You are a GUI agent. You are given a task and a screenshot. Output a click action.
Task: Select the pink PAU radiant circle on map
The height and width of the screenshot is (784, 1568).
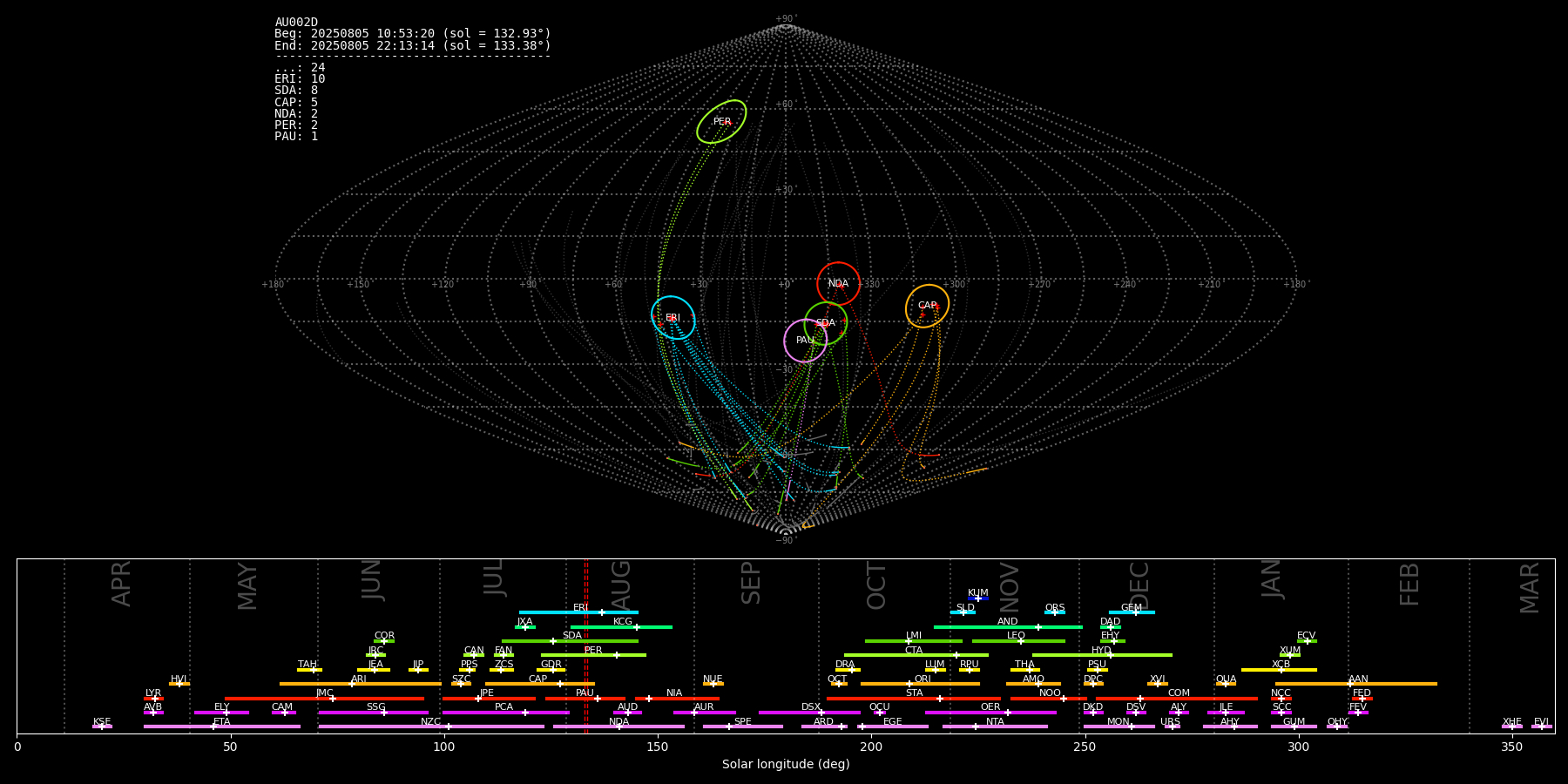pyautogui.click(x=805, y=340)
